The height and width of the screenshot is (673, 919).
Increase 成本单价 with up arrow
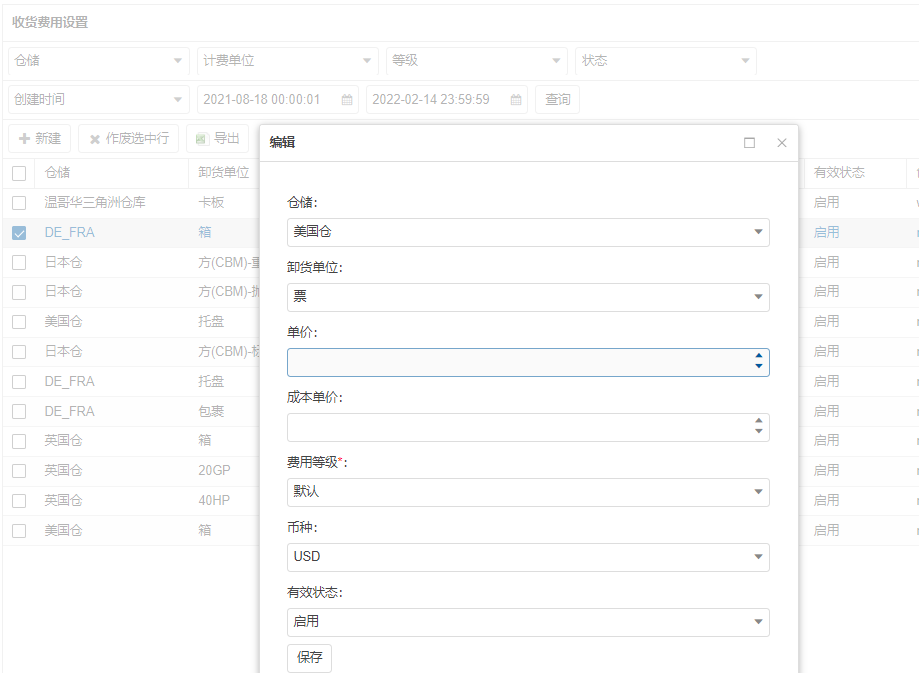pos(759,421)
